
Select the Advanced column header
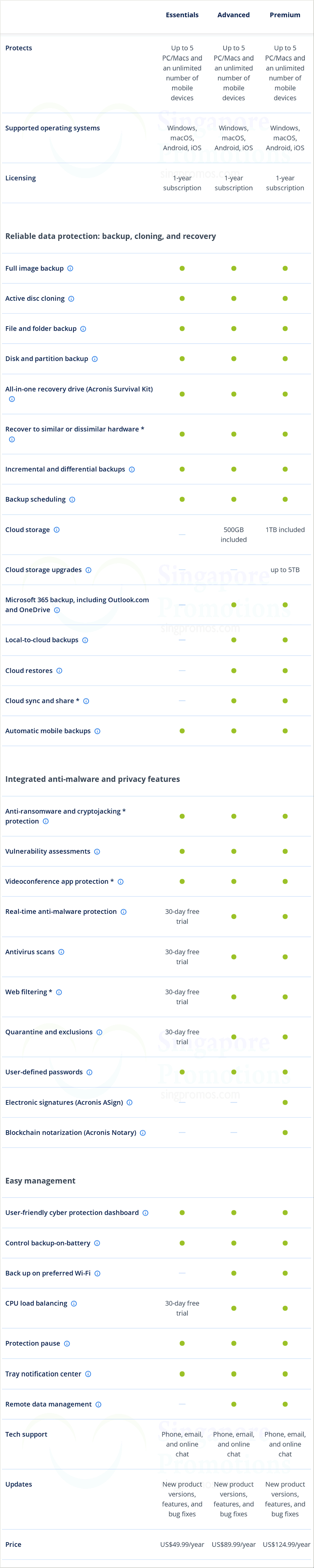(x=233, y=15)
